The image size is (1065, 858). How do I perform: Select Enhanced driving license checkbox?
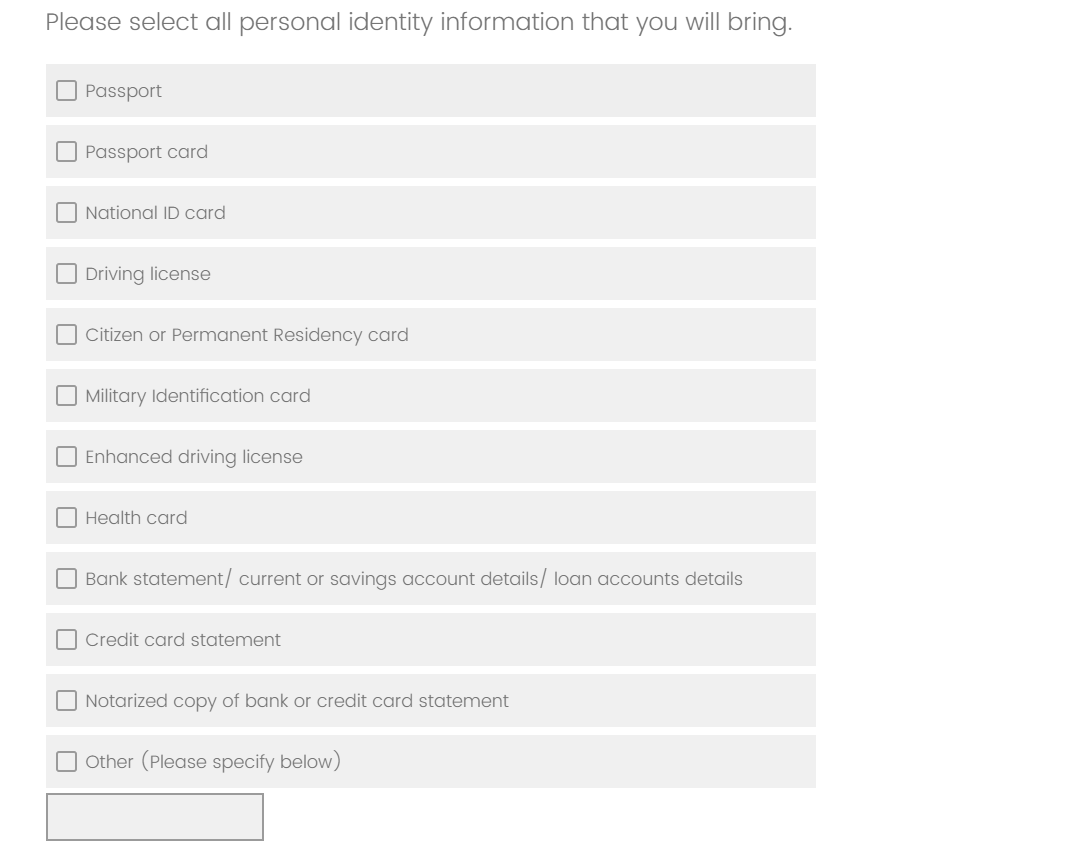66,457
